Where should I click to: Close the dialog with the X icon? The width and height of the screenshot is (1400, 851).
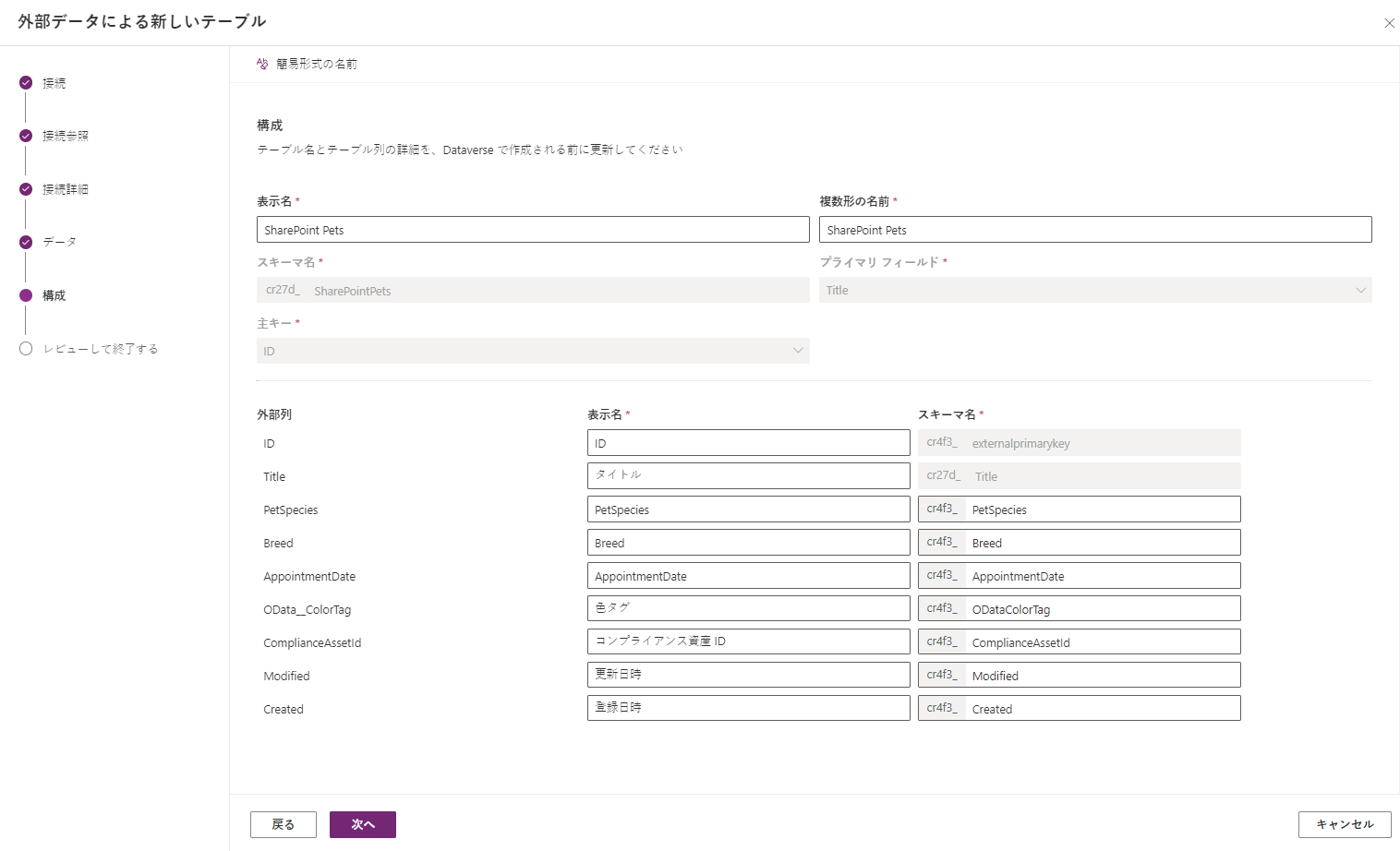pos(1389,23)
